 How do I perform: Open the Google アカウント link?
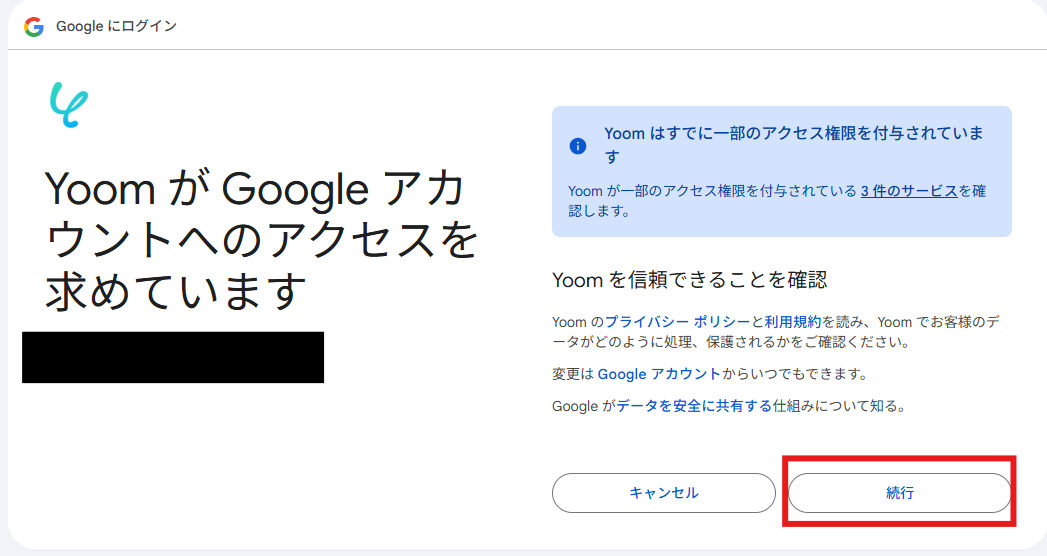pos(658,374)
